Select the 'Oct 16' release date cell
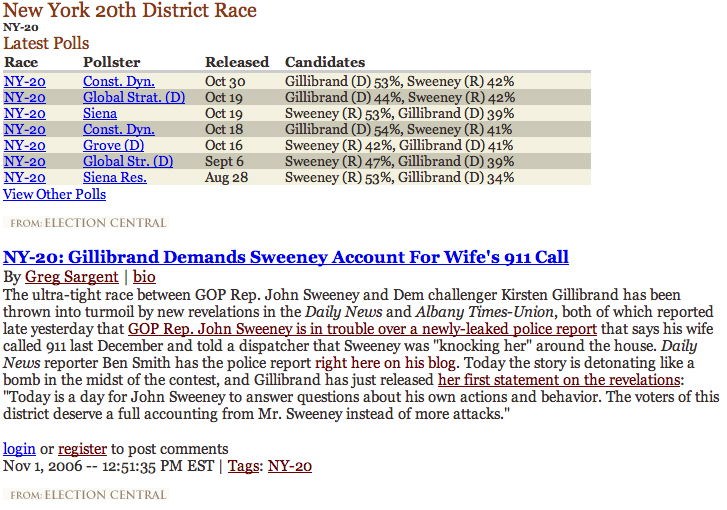The width and height of the screenshot is (727, 510). pyautogui.click(x=223, y=146)
